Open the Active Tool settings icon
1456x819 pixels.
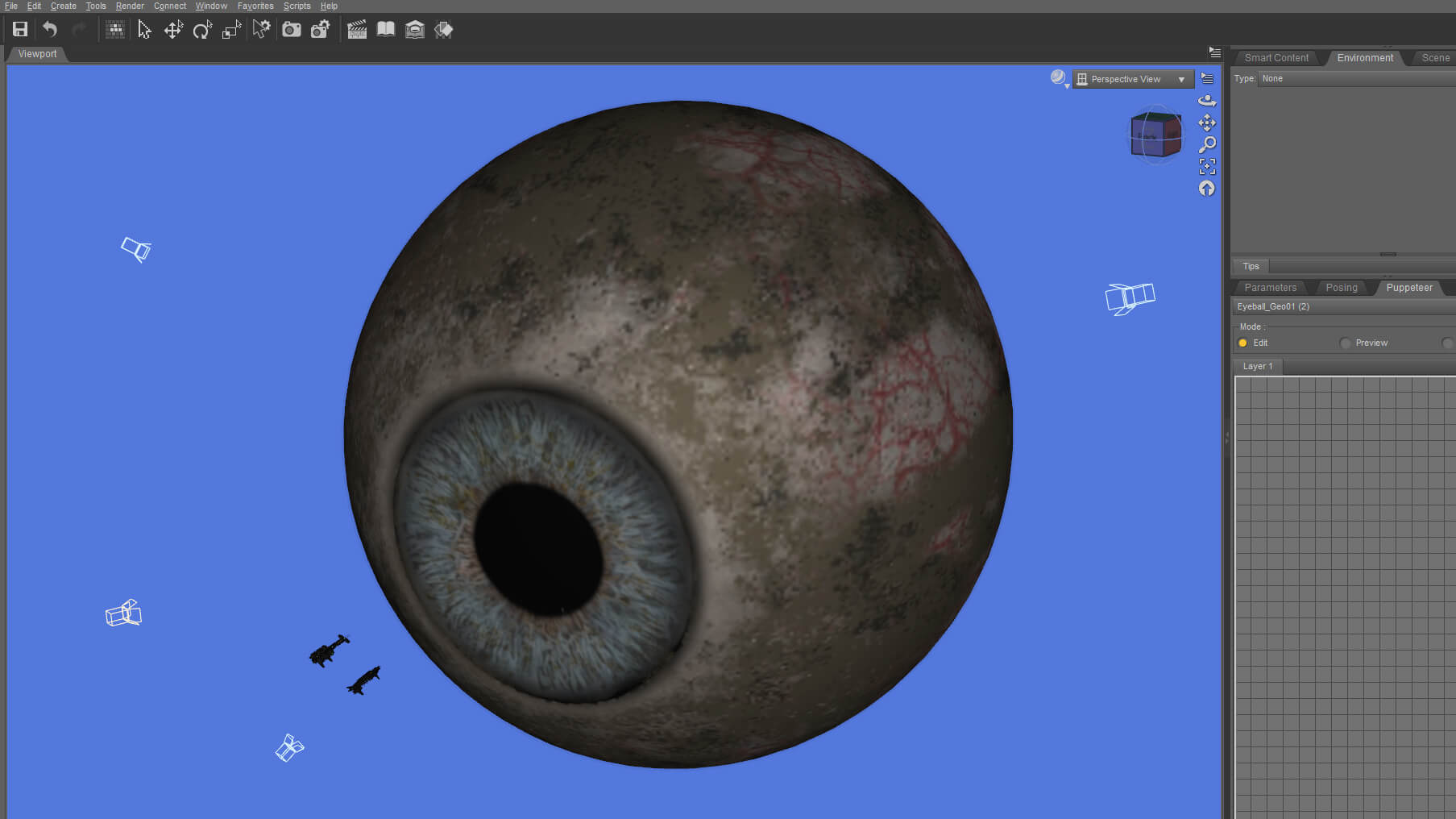(261, 30)
